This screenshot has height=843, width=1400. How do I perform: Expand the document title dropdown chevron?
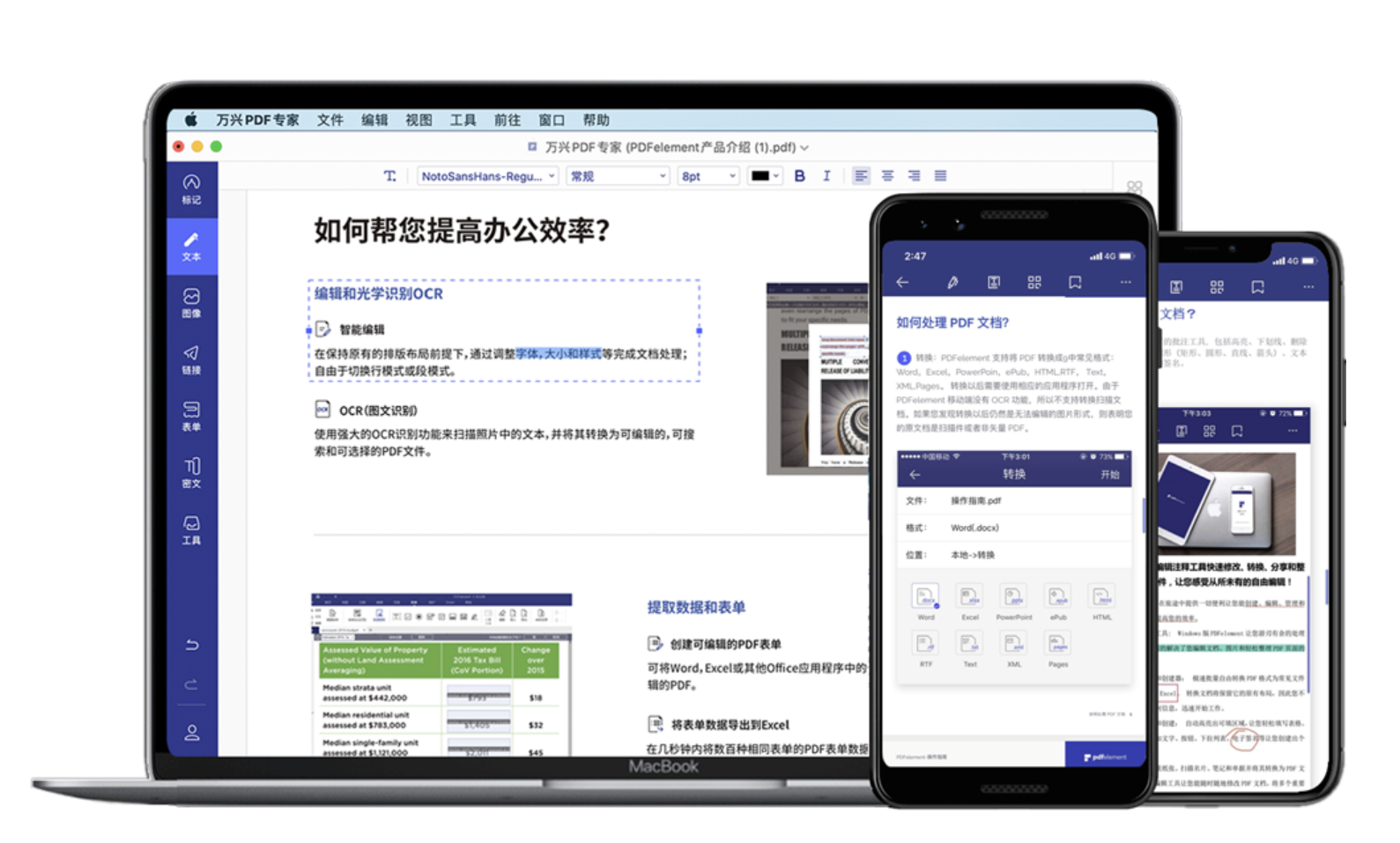[804, 148]
